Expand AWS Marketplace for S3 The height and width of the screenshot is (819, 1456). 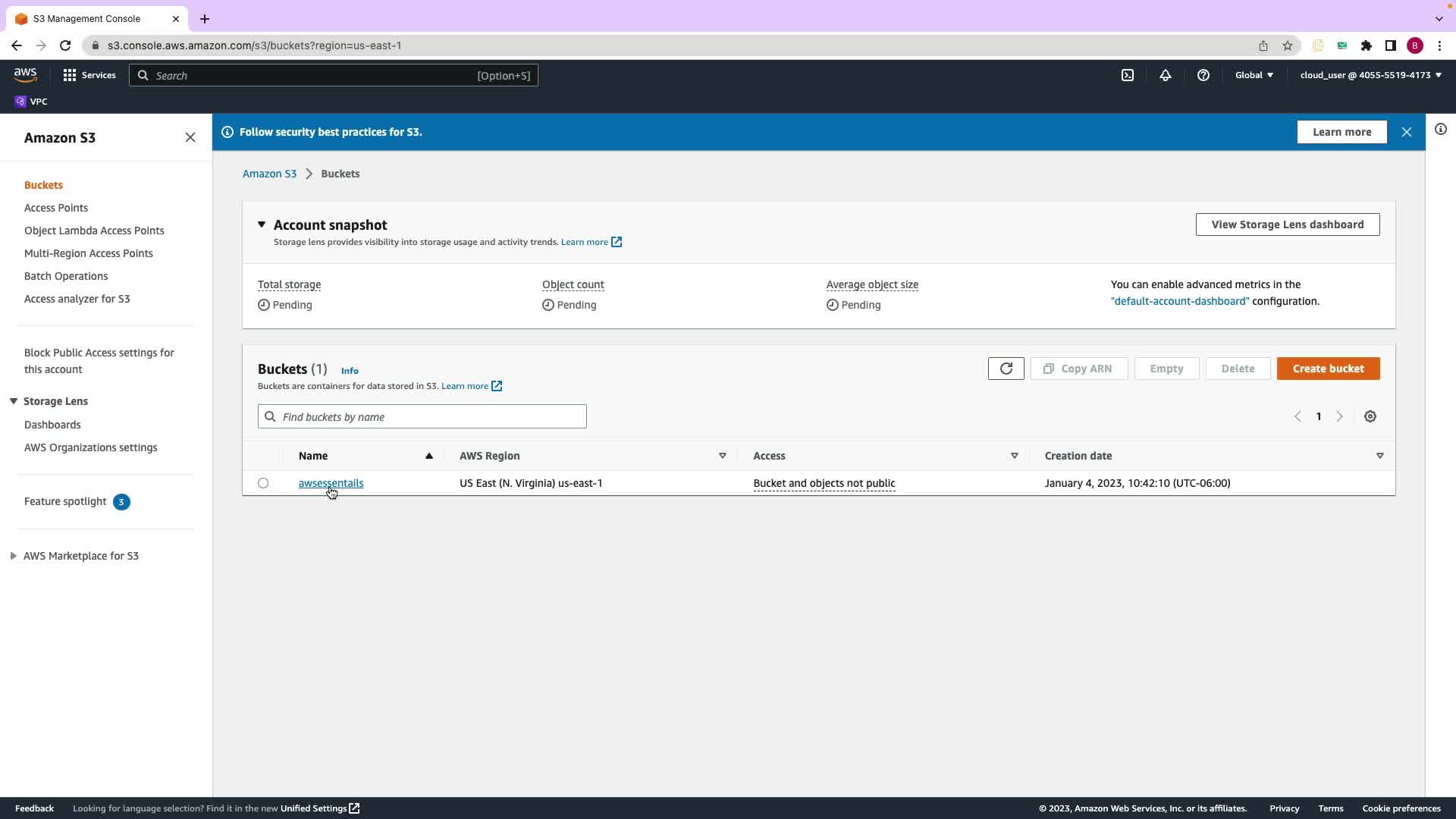pos(14,556)
